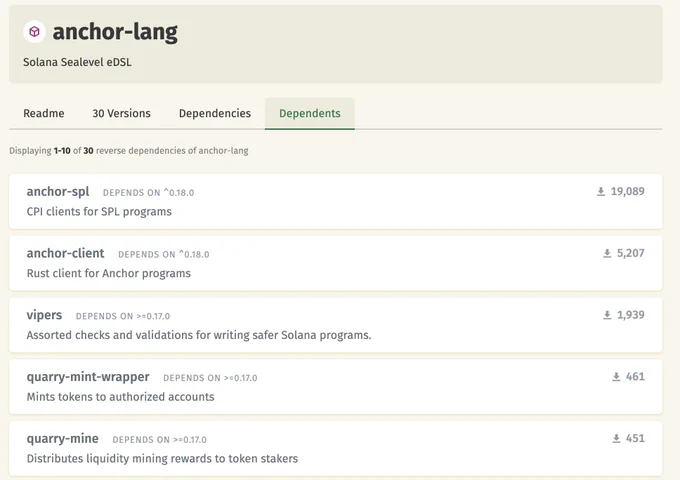
Task: Click 'Mints tokens to authorized accounts' description
Action: click(120, 397)
